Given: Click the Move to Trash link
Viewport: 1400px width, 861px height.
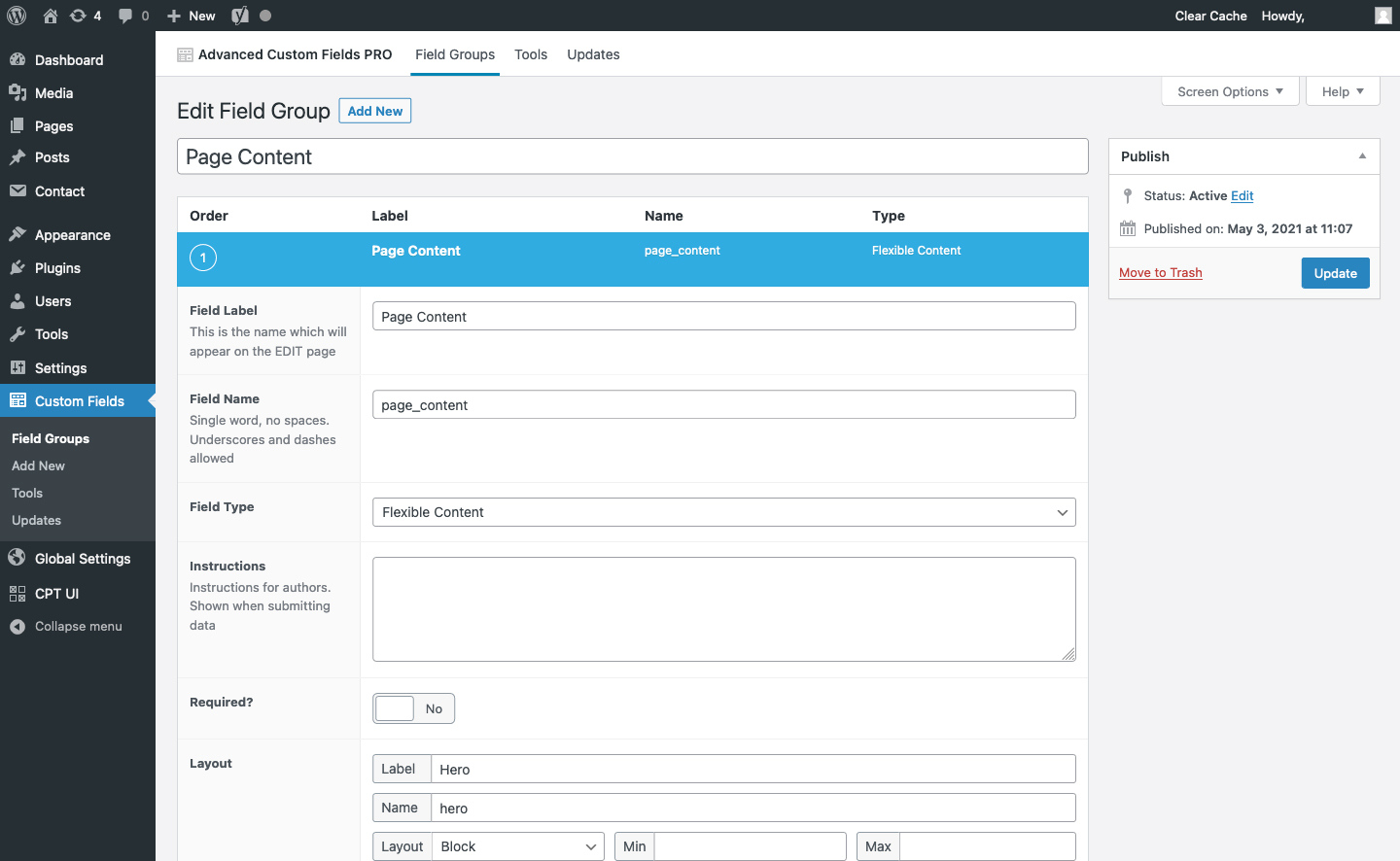Looking at the screenshot, I should coord(1160,273).
